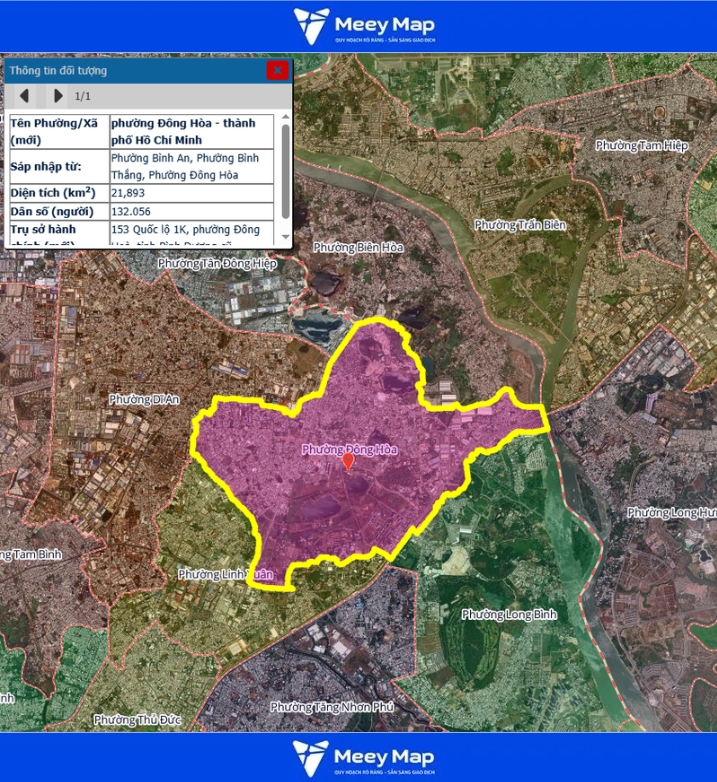This screenshot has width=717, height=782.
Task: Click the Phường Tam Hiệp label
Action: point(642,145)
